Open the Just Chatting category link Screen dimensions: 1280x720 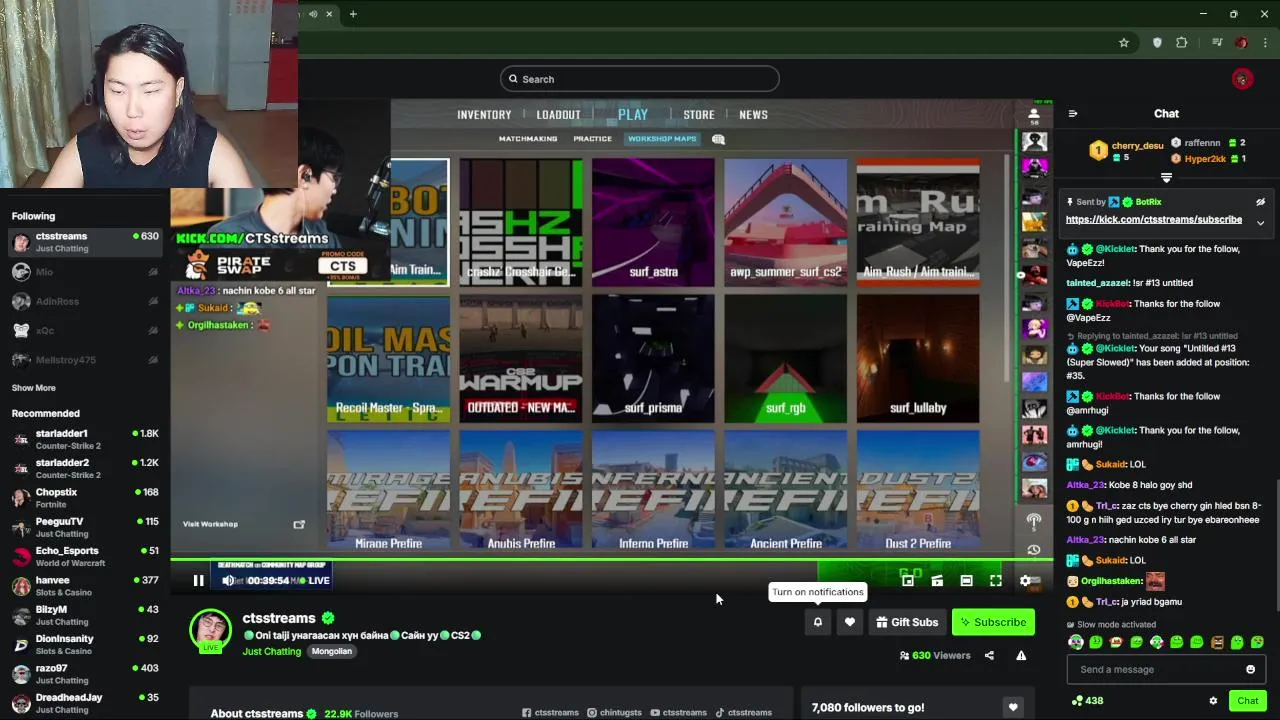pos(271,652)
